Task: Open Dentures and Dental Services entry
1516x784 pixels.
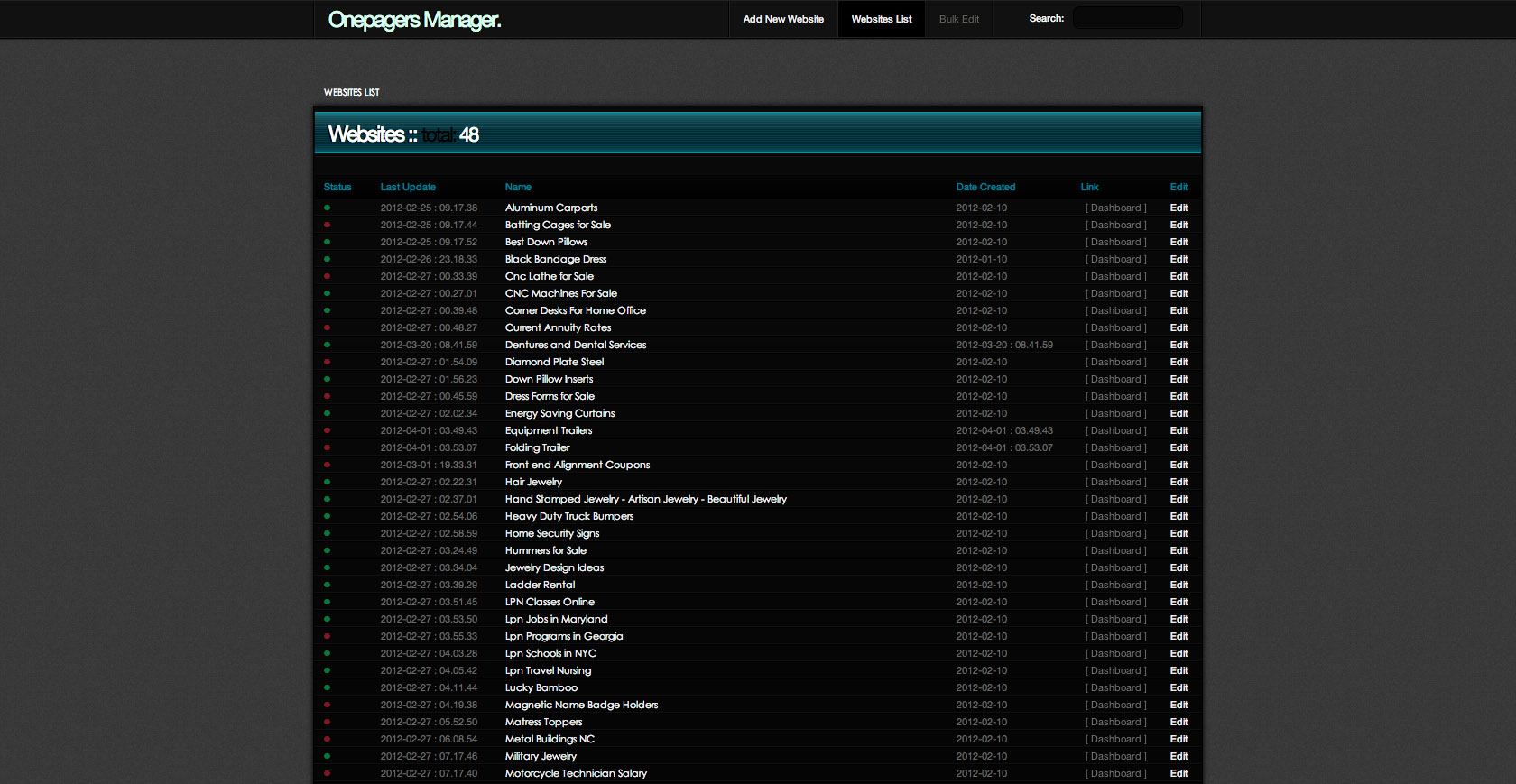Action: [x=576, y=345]
